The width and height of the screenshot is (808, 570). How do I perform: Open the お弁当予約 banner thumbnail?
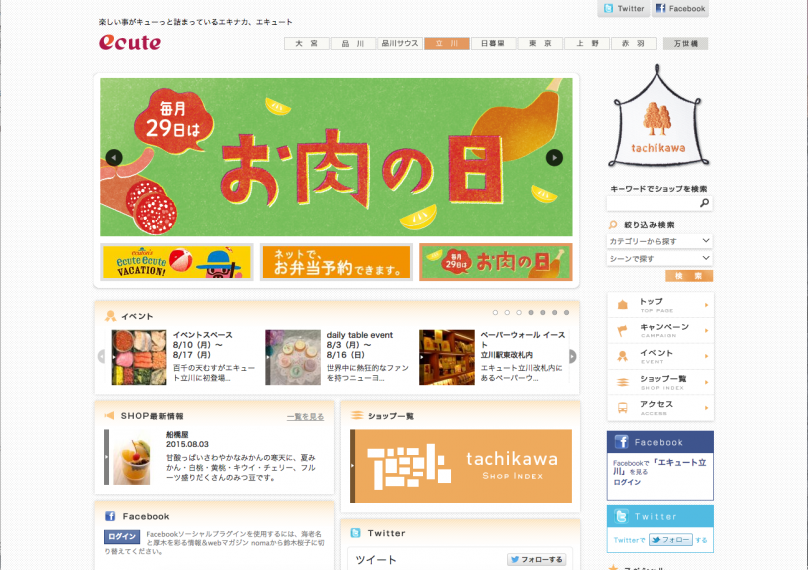pos(336,262)
